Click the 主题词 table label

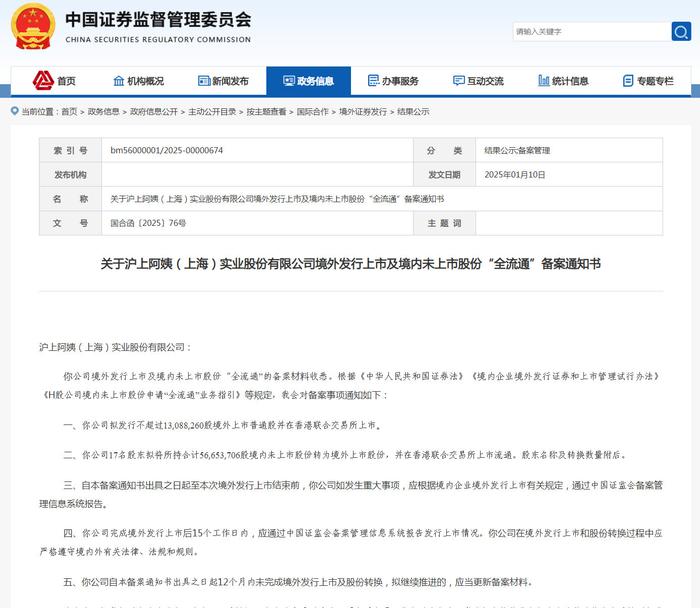[x=444, y=223]
